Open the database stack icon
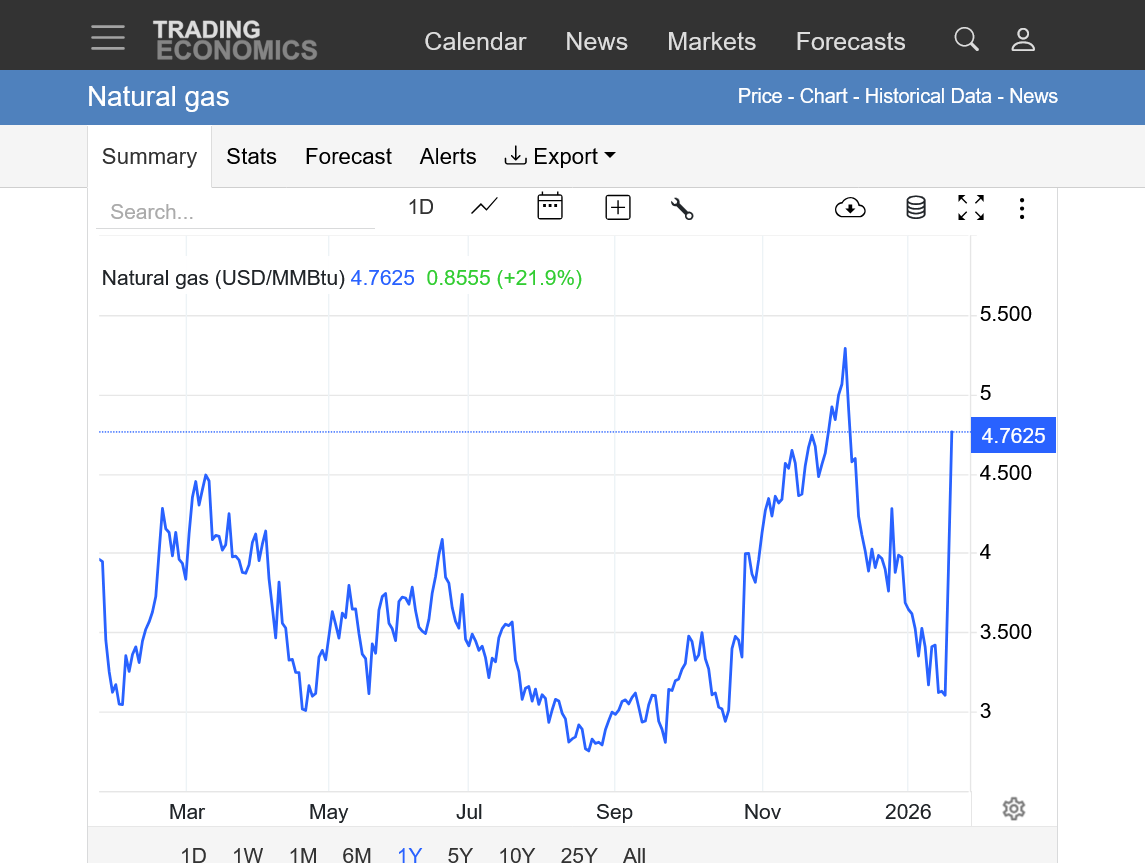The image size is (1145, 863). (915, 208)
